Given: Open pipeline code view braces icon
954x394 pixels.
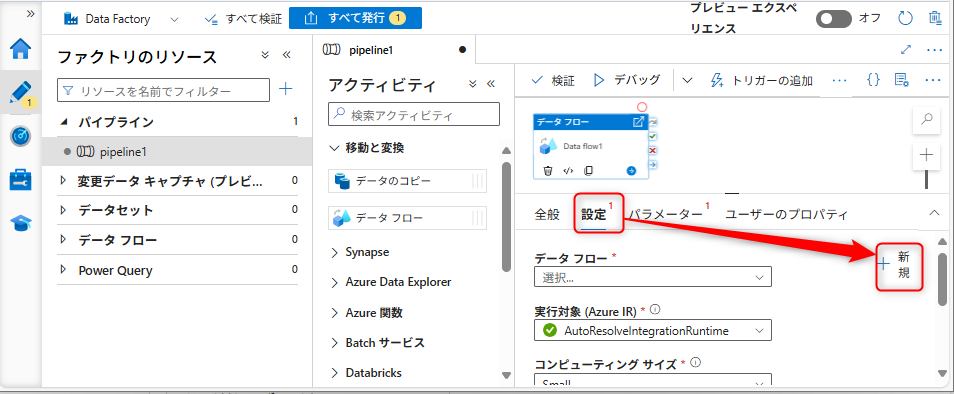Looking at the screenshot, I should tap(873, 80).
